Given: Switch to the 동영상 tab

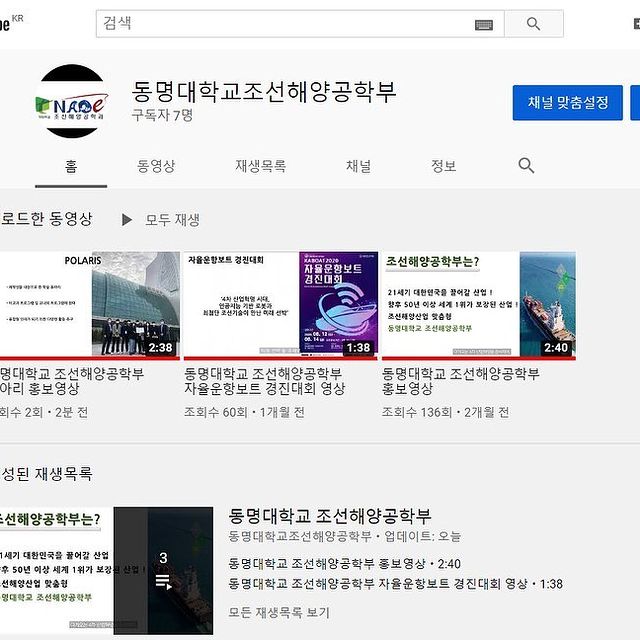Looking at the screenshot, I should [156, 166].
